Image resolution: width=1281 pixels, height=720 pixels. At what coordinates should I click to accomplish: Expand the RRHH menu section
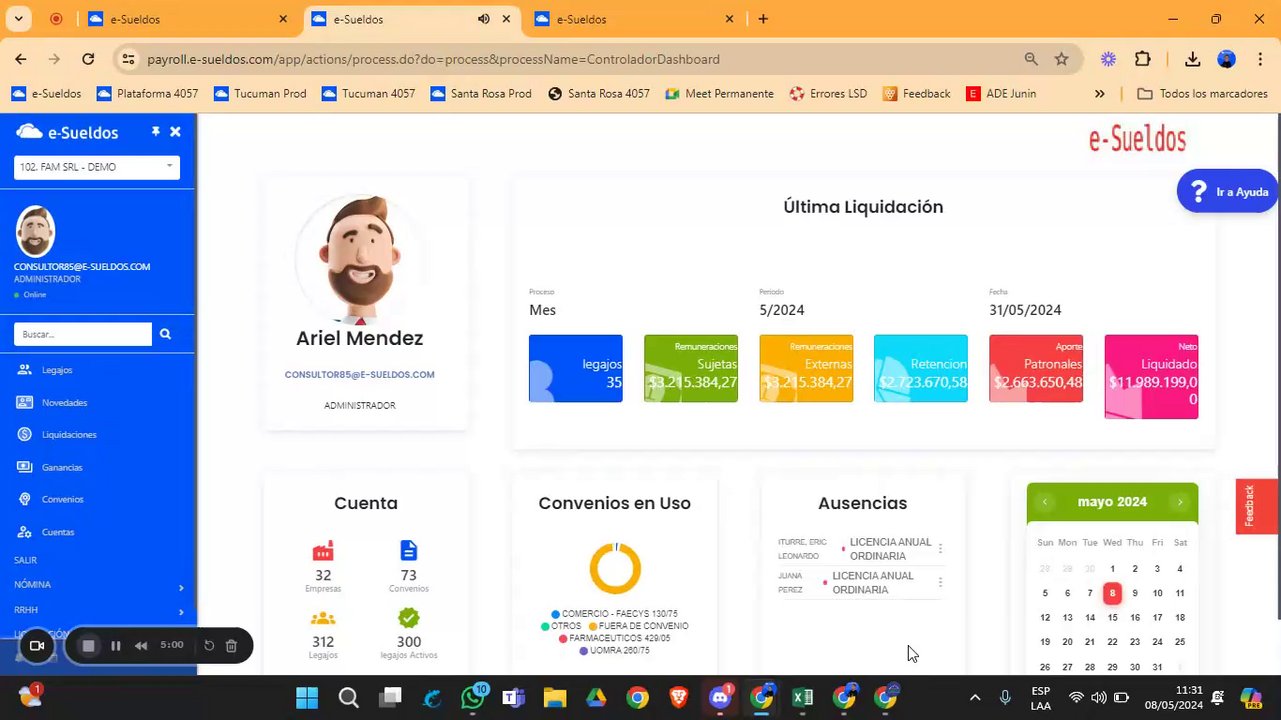[98, 611]
